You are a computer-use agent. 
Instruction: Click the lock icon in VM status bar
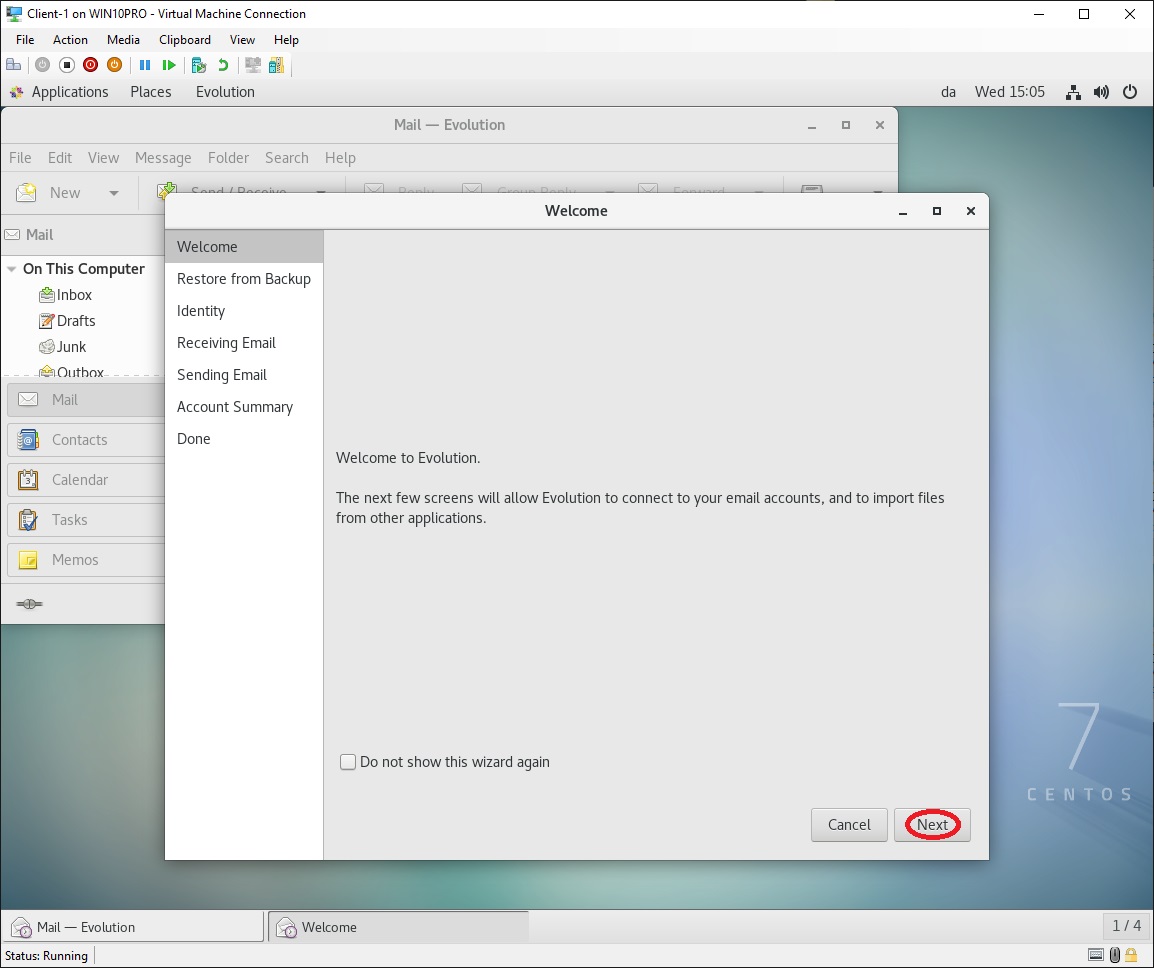click(x=1131, y=955)
